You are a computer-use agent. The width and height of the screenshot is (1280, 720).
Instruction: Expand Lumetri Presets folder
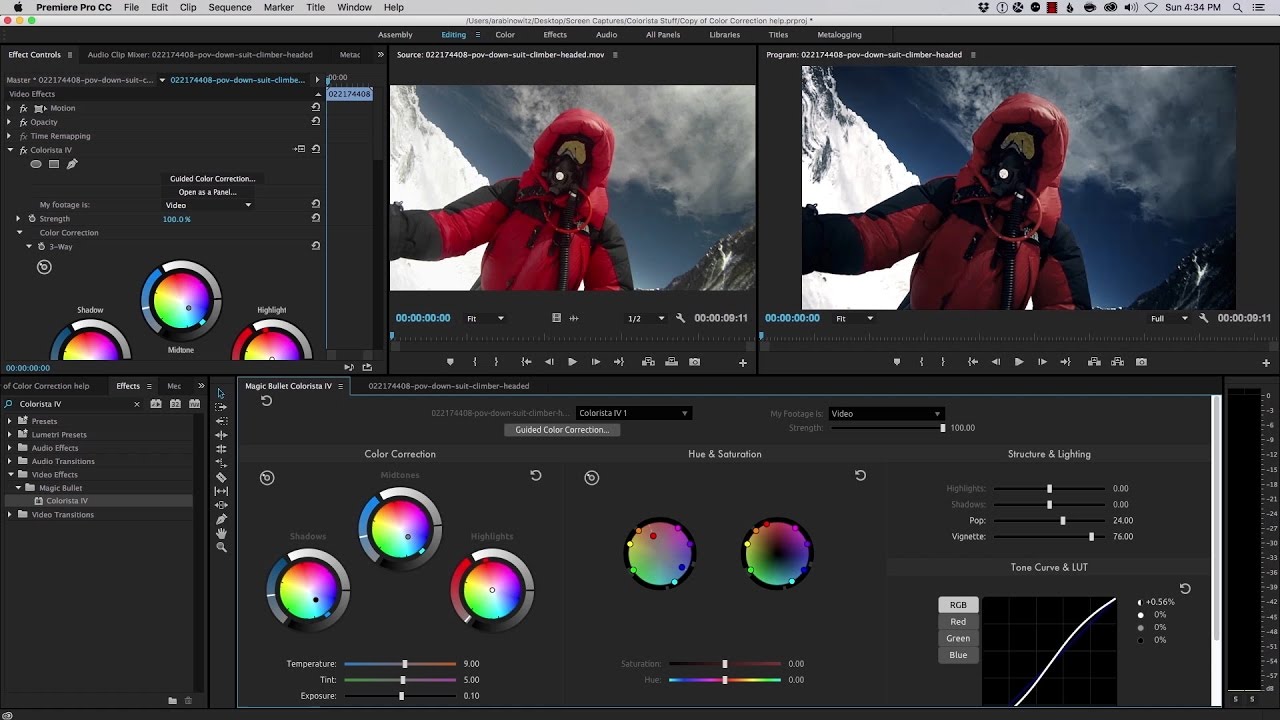click(x=10, y=435)
